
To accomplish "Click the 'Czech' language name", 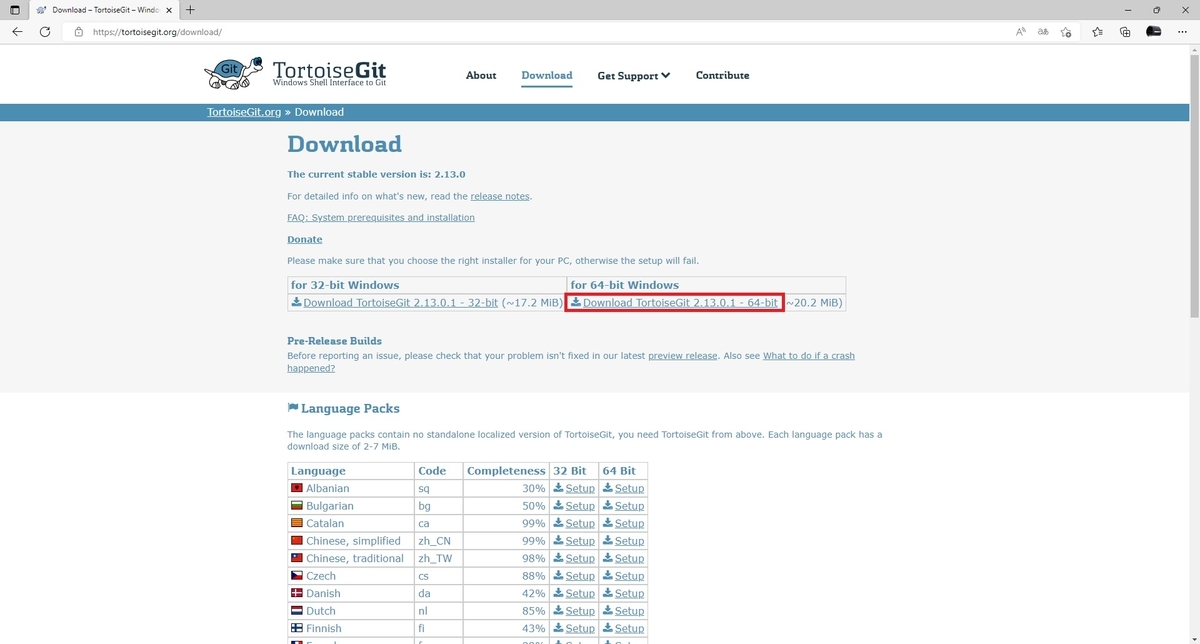I will [321, 576].
